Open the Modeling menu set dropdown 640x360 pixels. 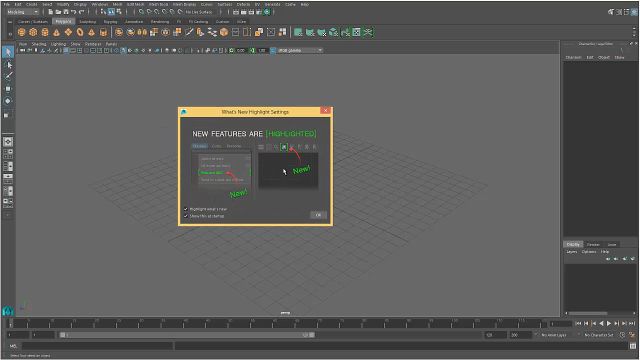click(23, 12)
